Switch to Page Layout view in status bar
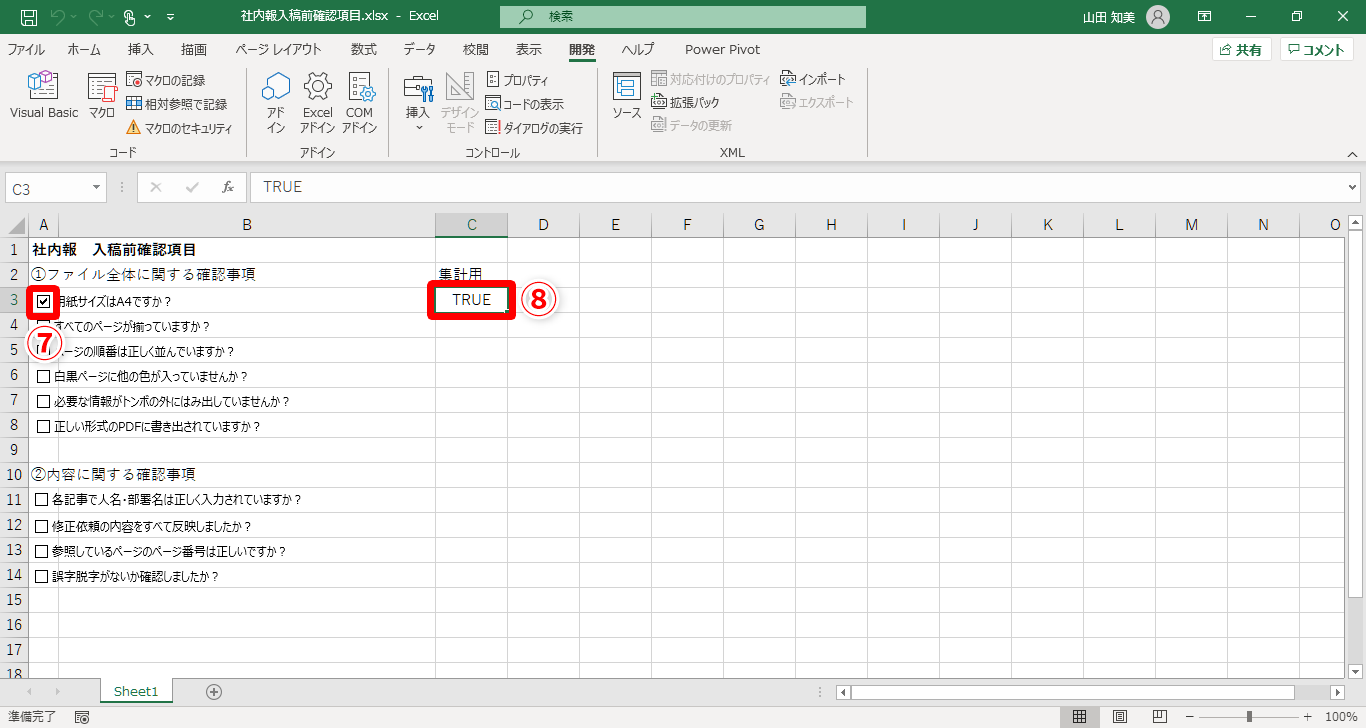 pos(1120,717)
